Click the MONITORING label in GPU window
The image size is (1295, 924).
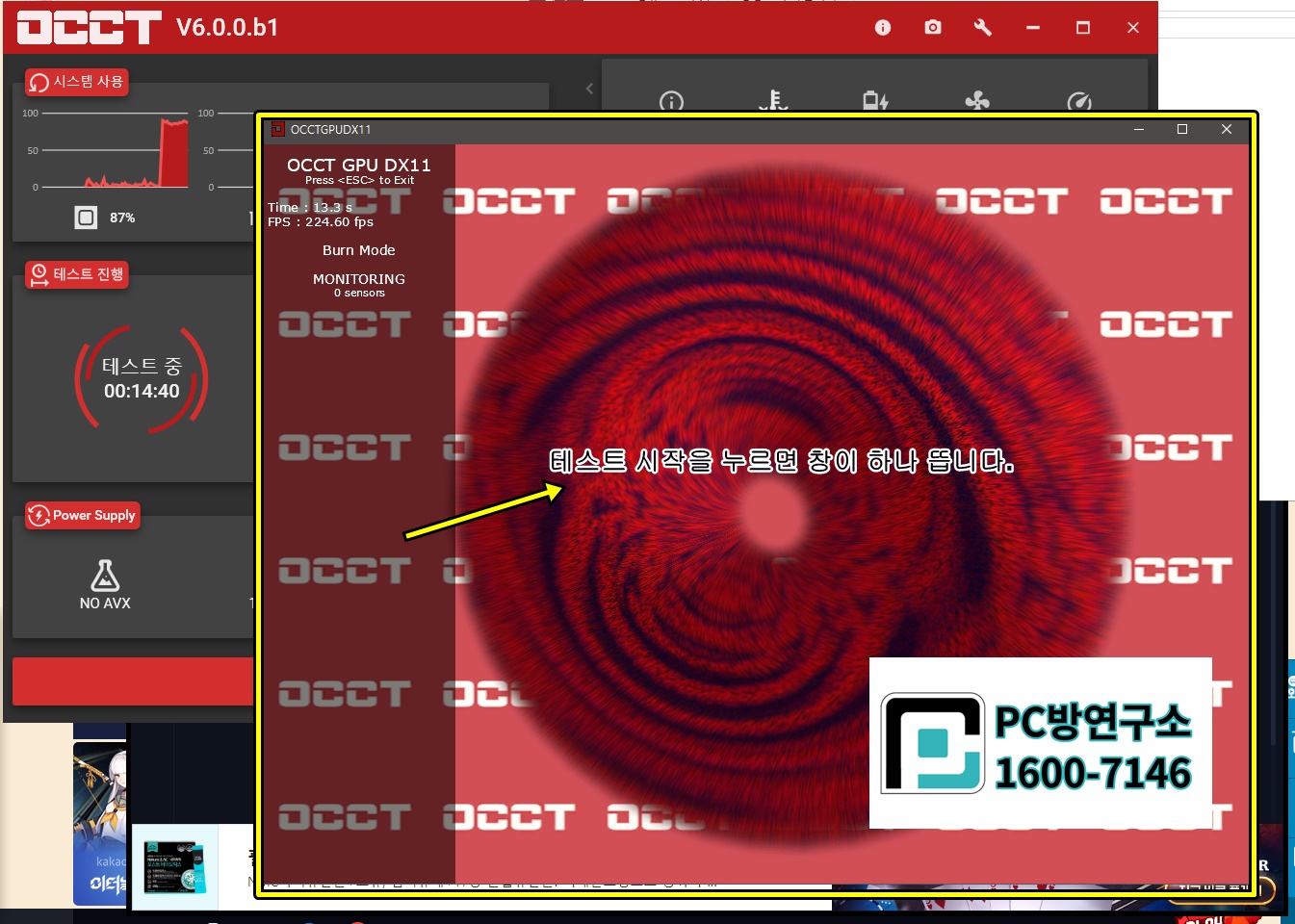click(x=359, y=279)
